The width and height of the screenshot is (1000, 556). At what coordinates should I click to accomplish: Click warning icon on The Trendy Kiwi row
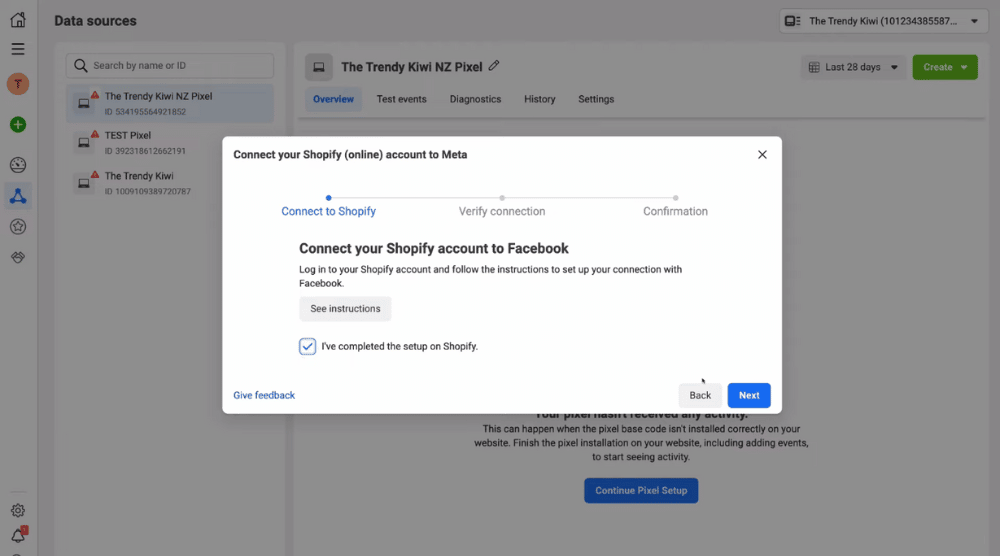[94, 175]
